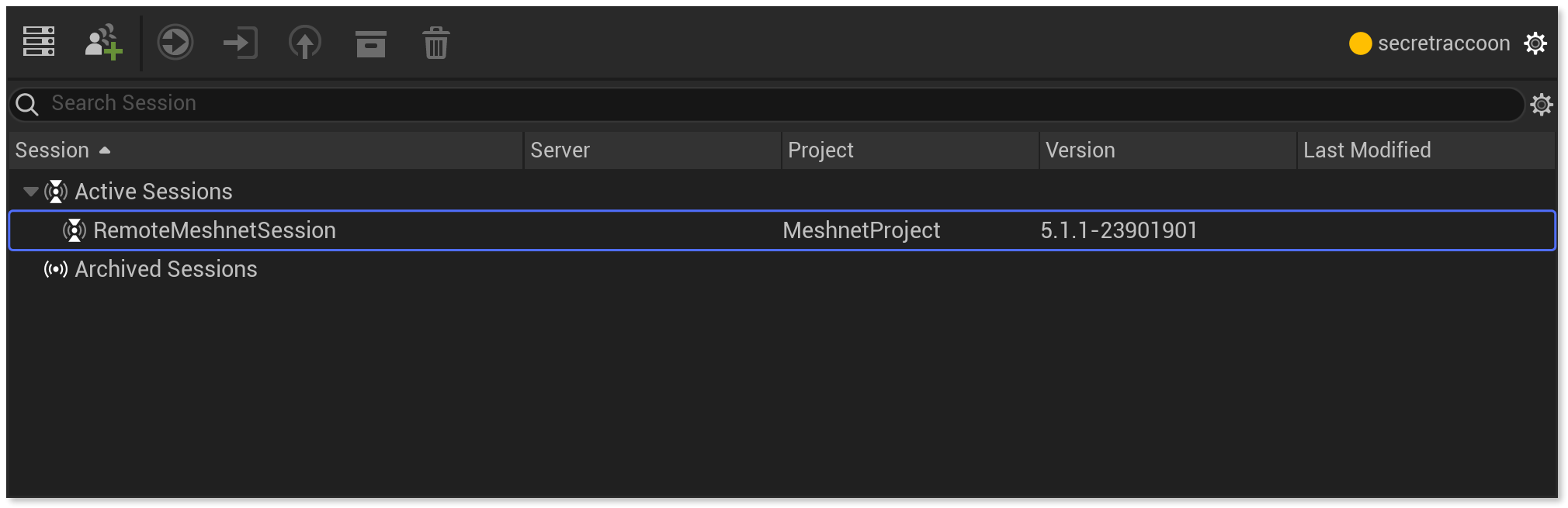Click the Last Modified column header

[1367, 150]
